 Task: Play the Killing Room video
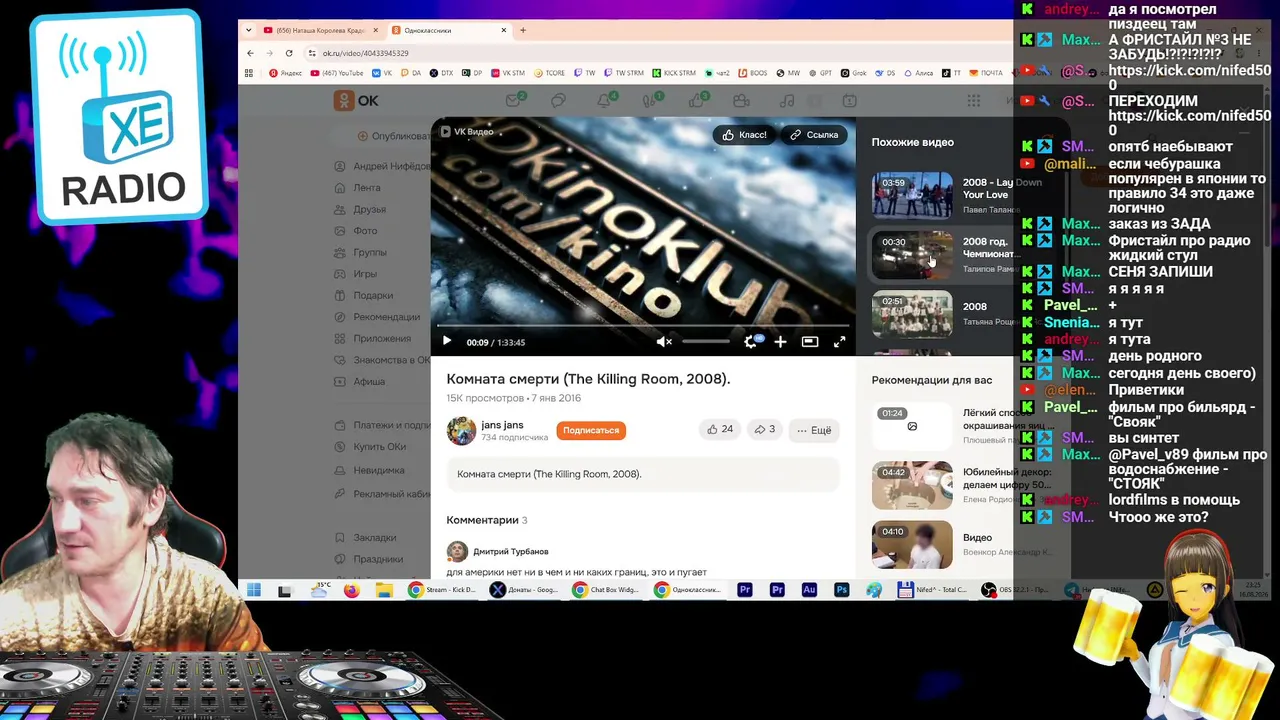coord(447,341)
